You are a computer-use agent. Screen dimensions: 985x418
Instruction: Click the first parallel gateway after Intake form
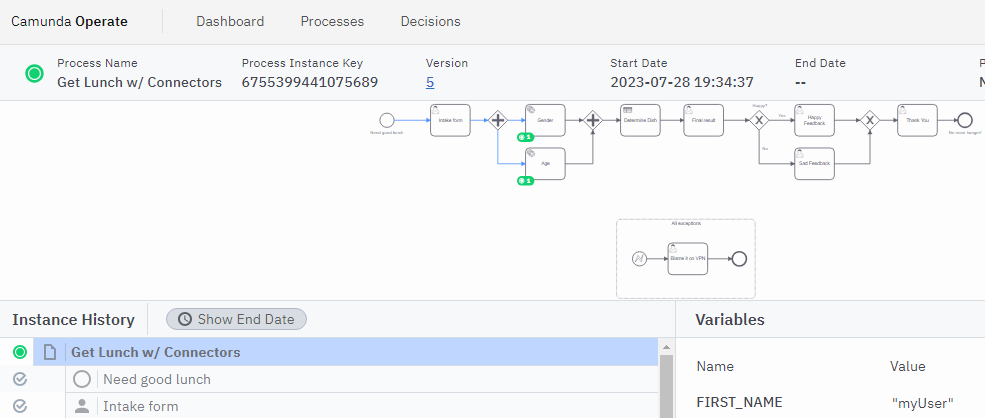pos(498,120)
